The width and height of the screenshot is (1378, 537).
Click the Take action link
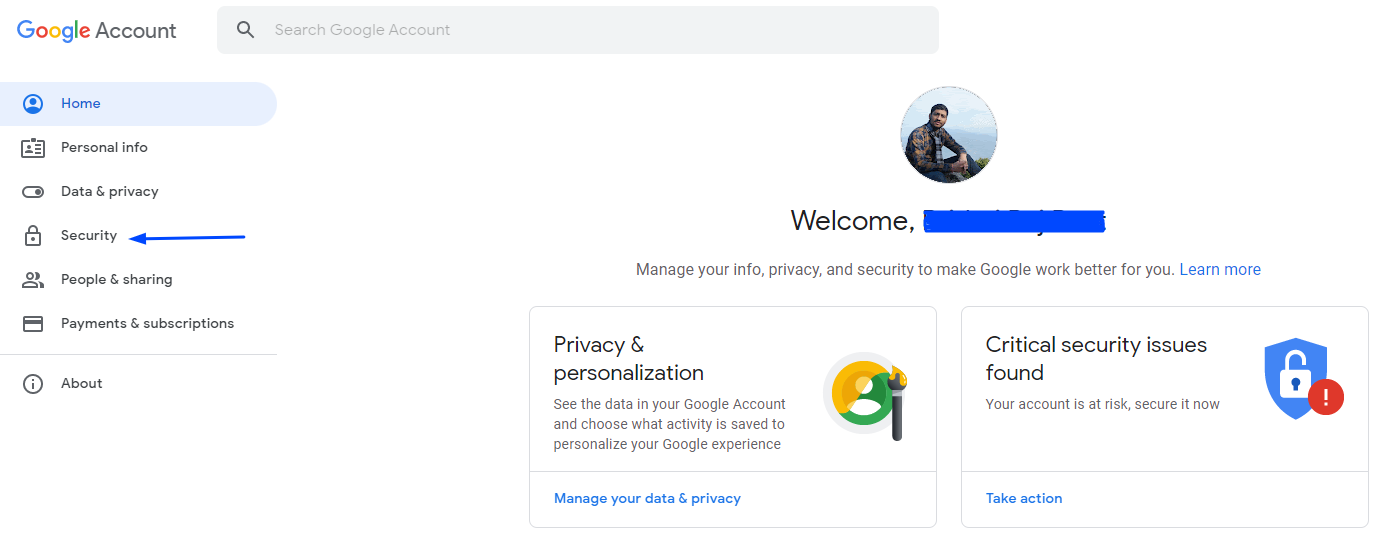pyautogui.click(x=1024, y=499)
